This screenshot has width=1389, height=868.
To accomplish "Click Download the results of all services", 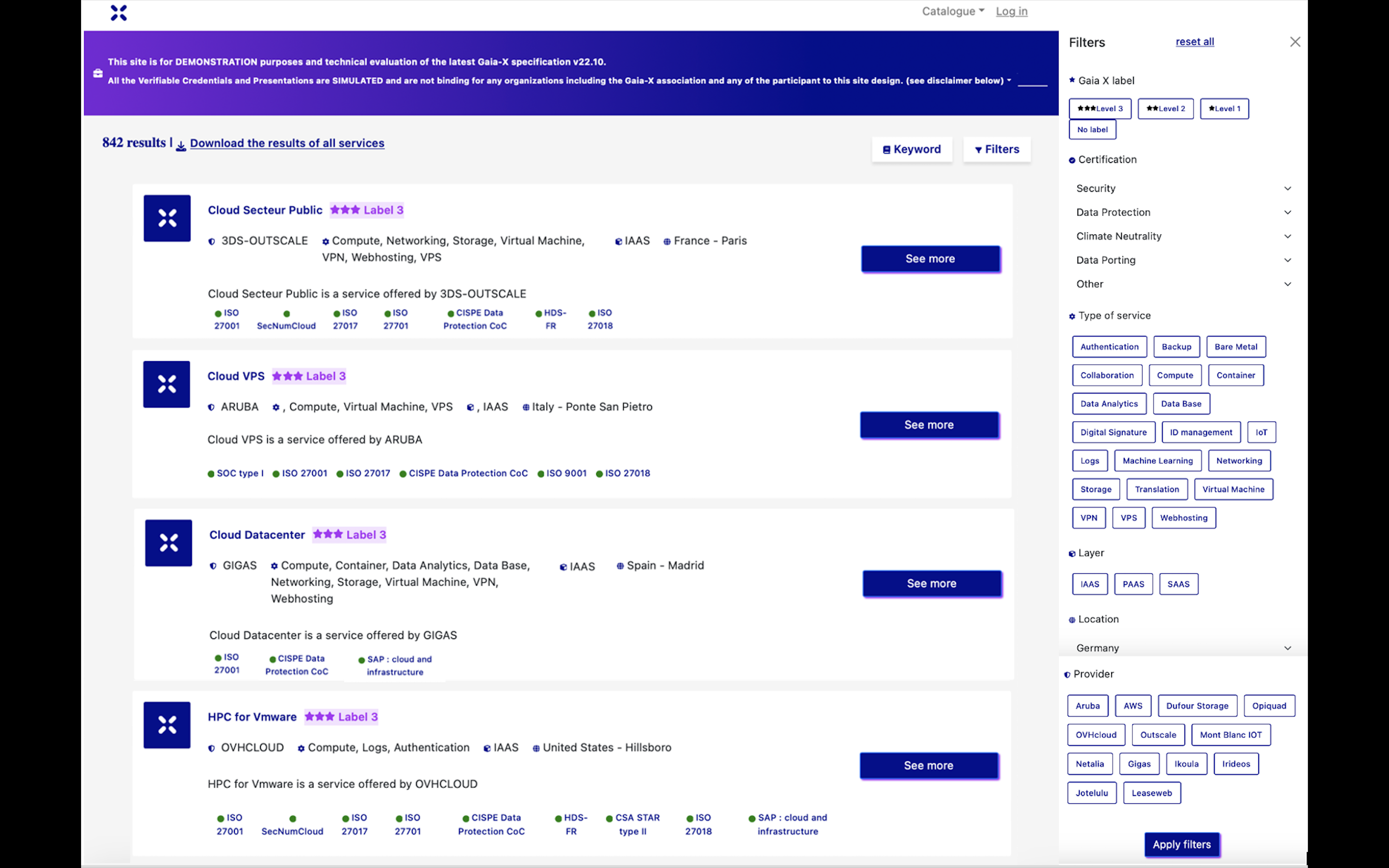I will coord(287,143).
